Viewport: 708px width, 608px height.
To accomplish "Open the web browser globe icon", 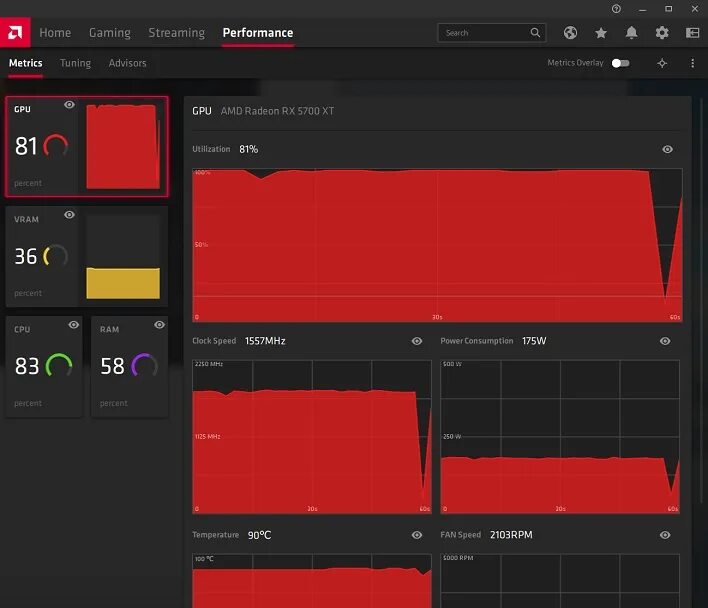I will tap(570, 32).
